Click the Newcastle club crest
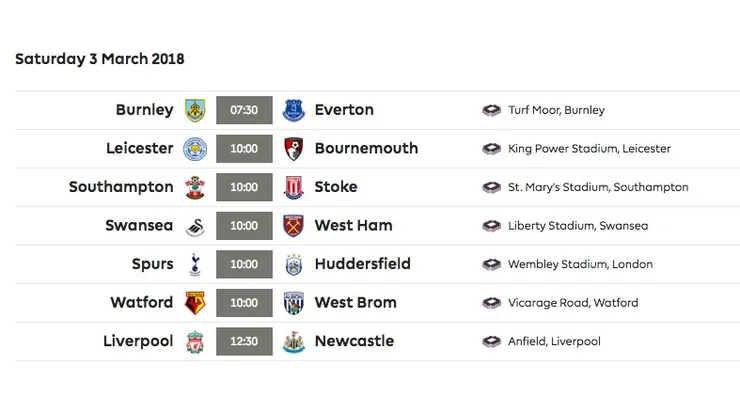This screenshot has height=416, width=740. coord(293,341)
